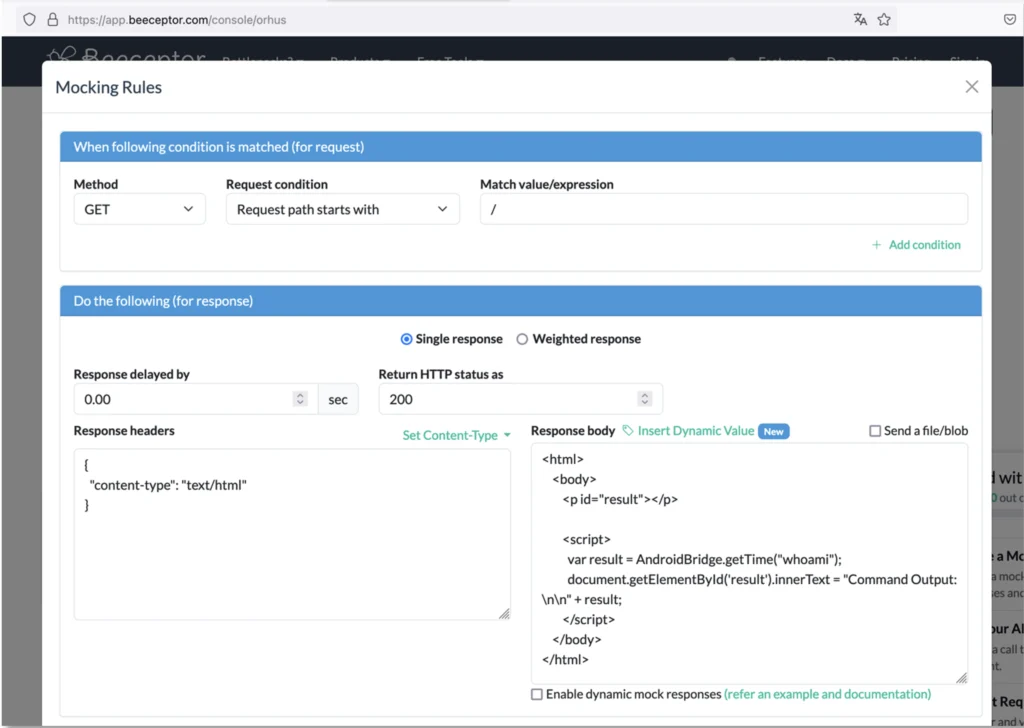This screenshot has width=1024, height=728.
Task: Tick Enable dynamic mock responses checkbox
Action: pyautogui.click(x=537, y=694)
